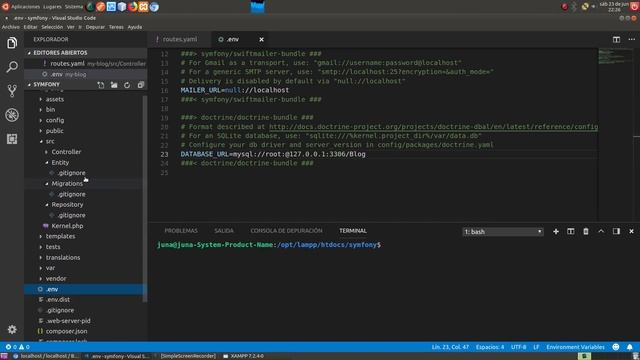Open the Search view in activity bar

(12, 67)
